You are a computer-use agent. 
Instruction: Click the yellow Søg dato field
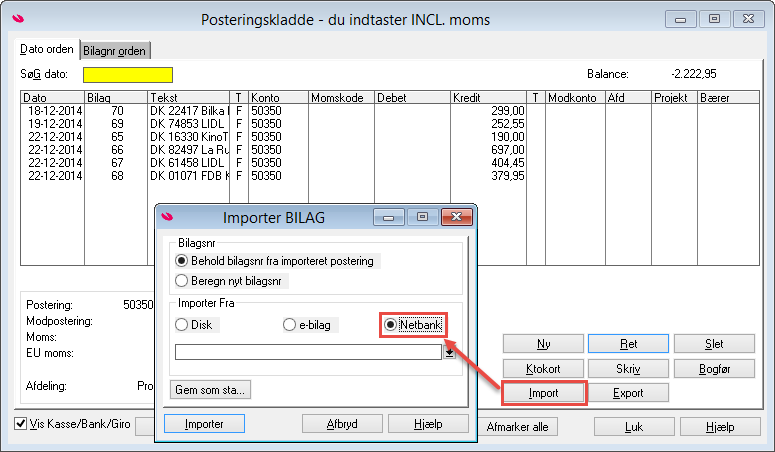point(128,75)
